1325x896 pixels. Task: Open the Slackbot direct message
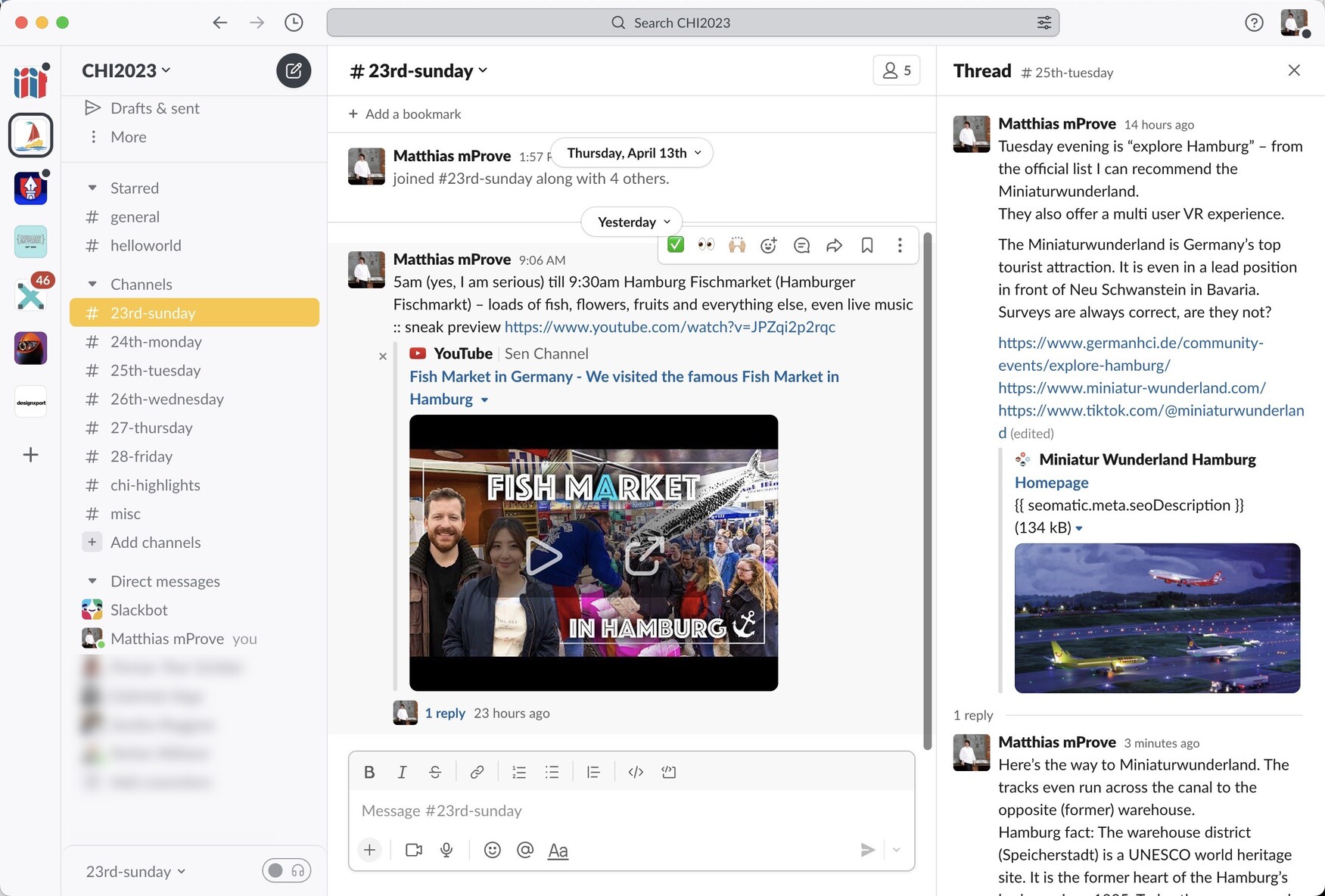[x=194, y=610]
